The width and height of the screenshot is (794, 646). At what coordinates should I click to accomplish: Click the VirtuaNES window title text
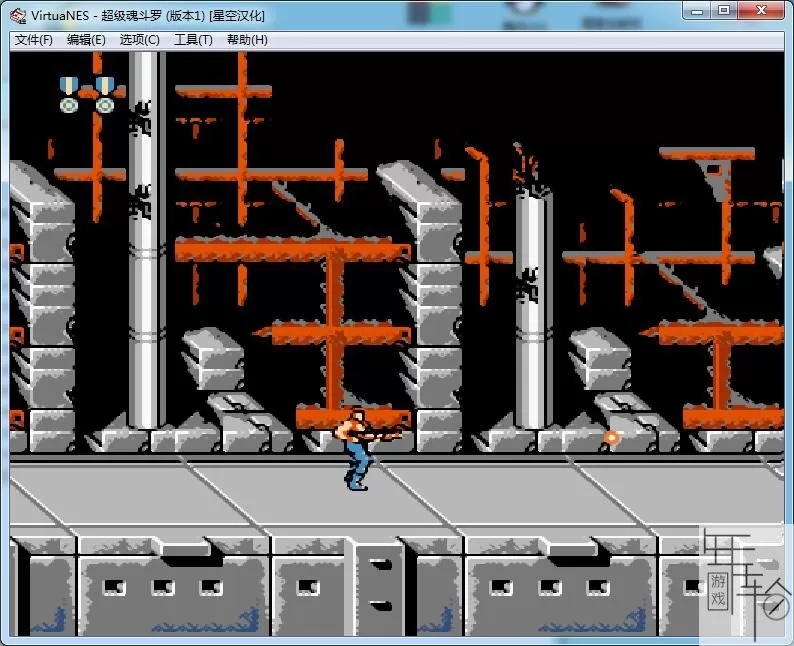tap(148, 16)
